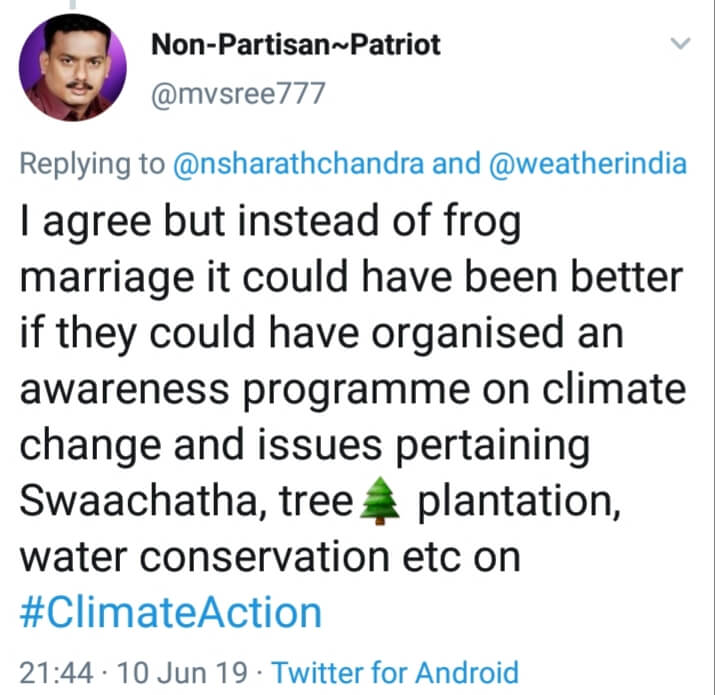The width and height of the screenshot is (715, 695).
Task: Click 'water conservation etc on' text line
Action: 270,556
